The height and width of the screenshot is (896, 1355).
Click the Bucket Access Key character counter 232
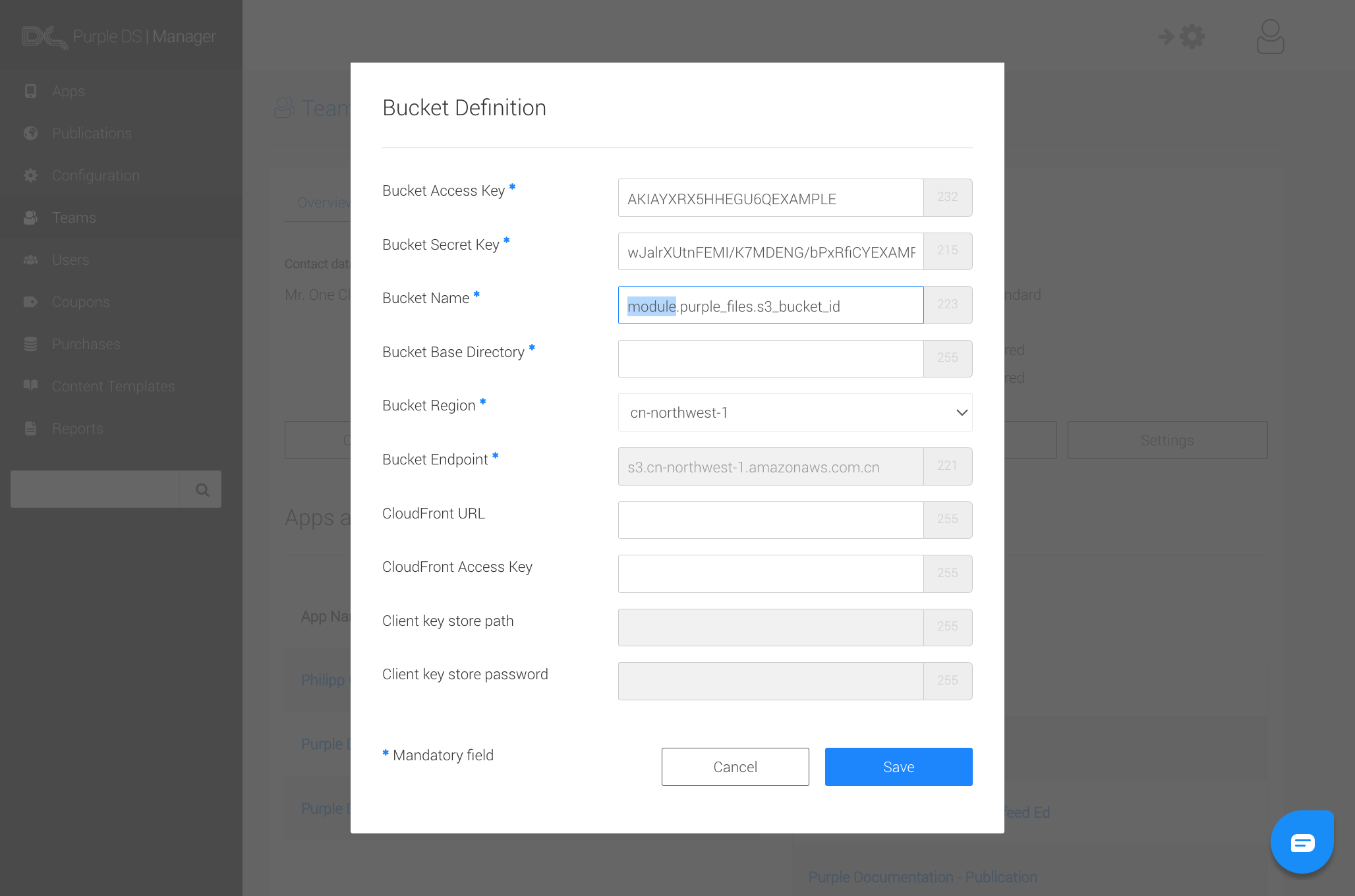948,197
